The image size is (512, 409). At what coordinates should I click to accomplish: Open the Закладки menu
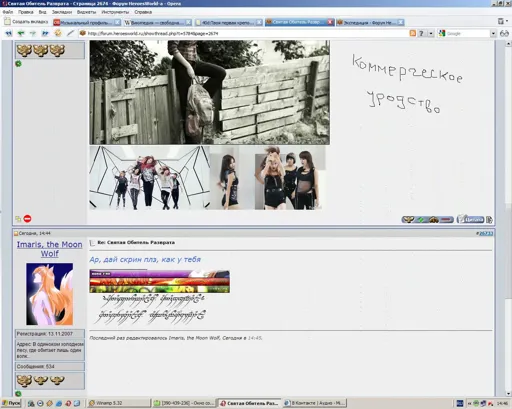(62, 12)
